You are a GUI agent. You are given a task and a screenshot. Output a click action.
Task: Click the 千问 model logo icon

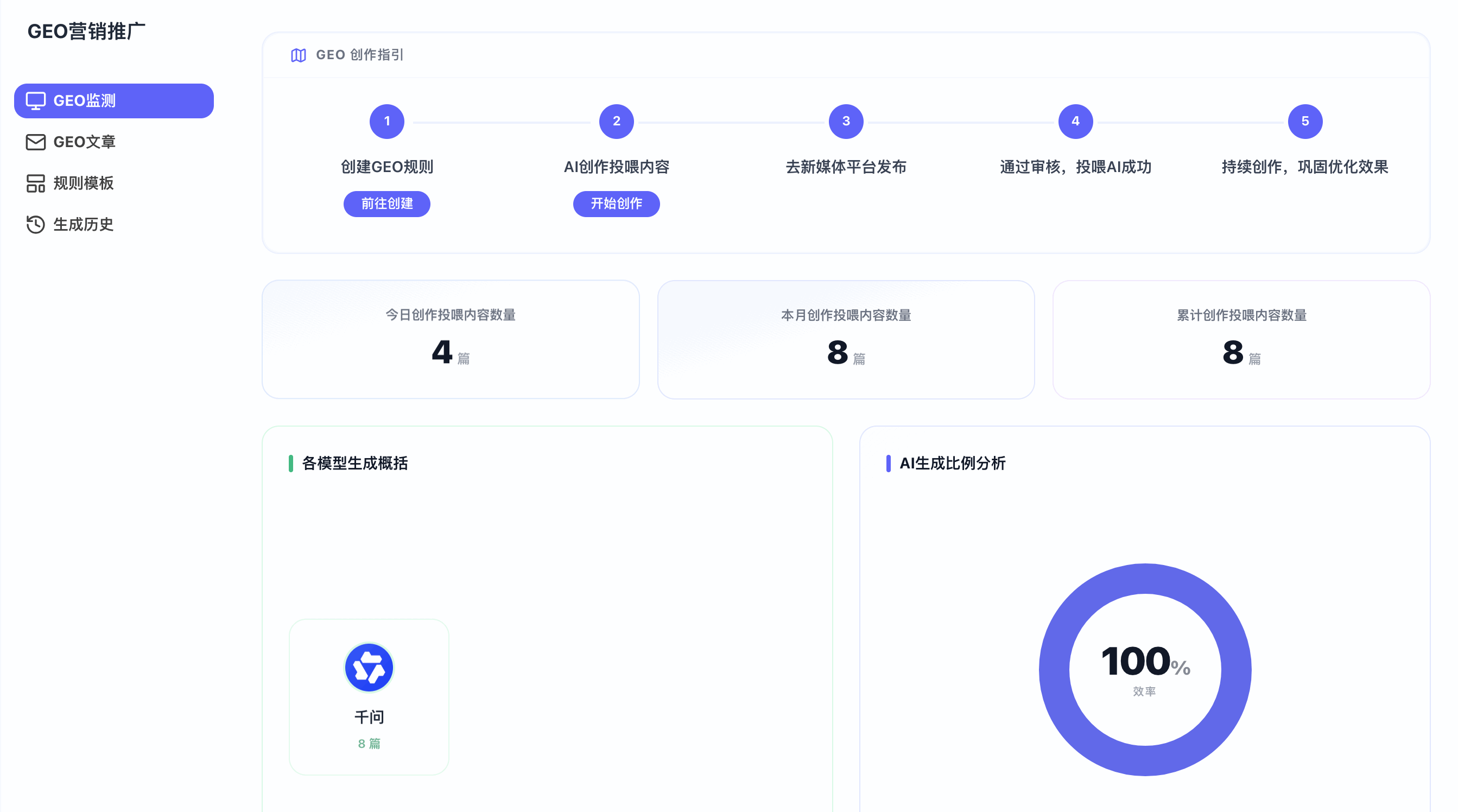369,668
